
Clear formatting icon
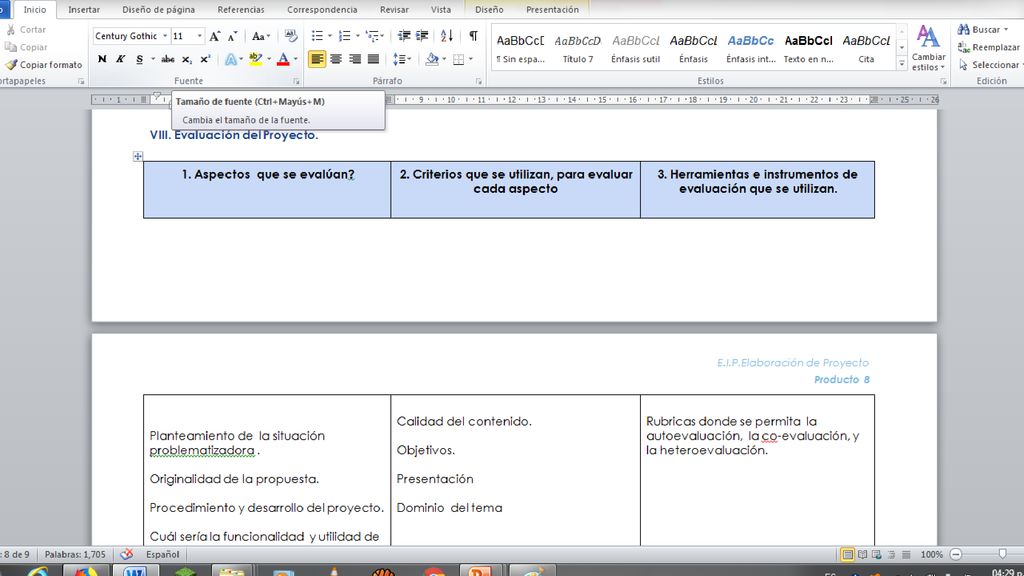[x=291, y=36]
